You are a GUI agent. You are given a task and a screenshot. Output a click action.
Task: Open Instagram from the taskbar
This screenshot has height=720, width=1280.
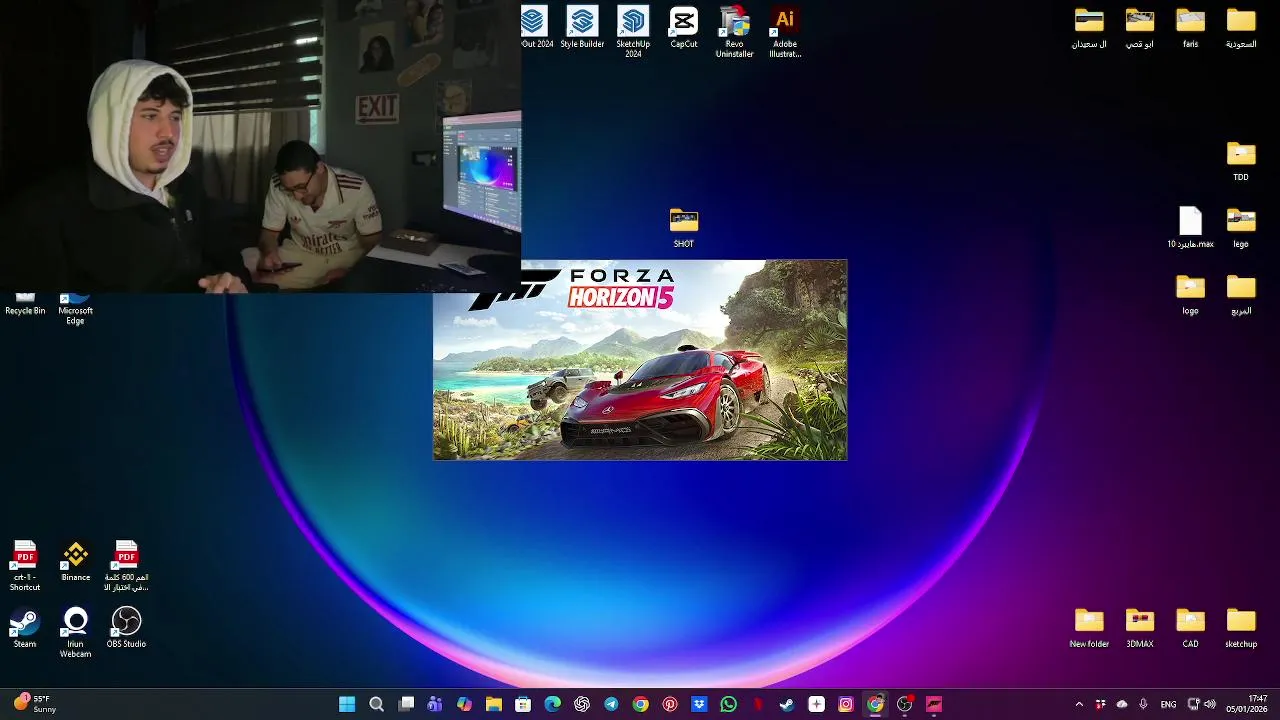pos(846,704)
